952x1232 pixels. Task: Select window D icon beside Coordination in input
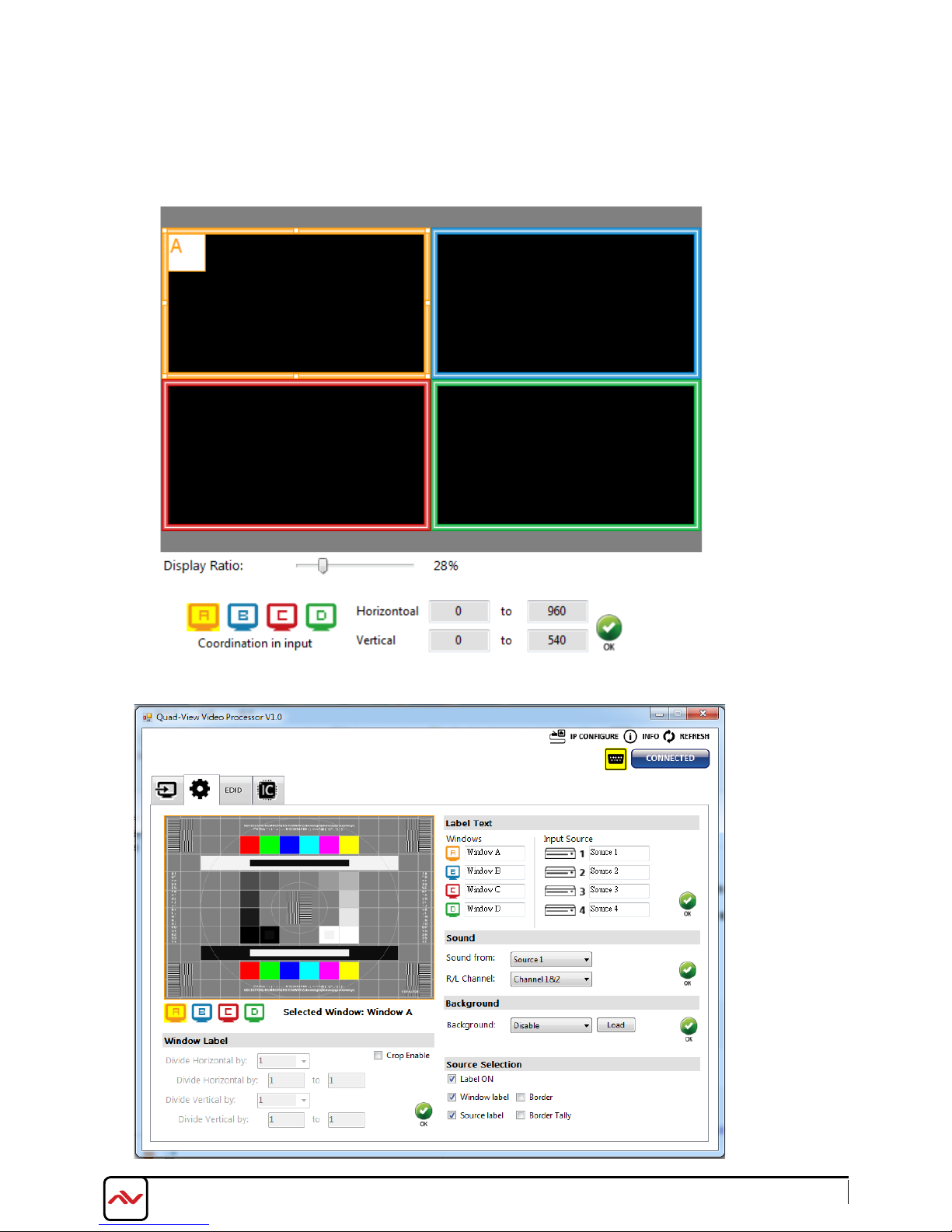pos(321,616)
